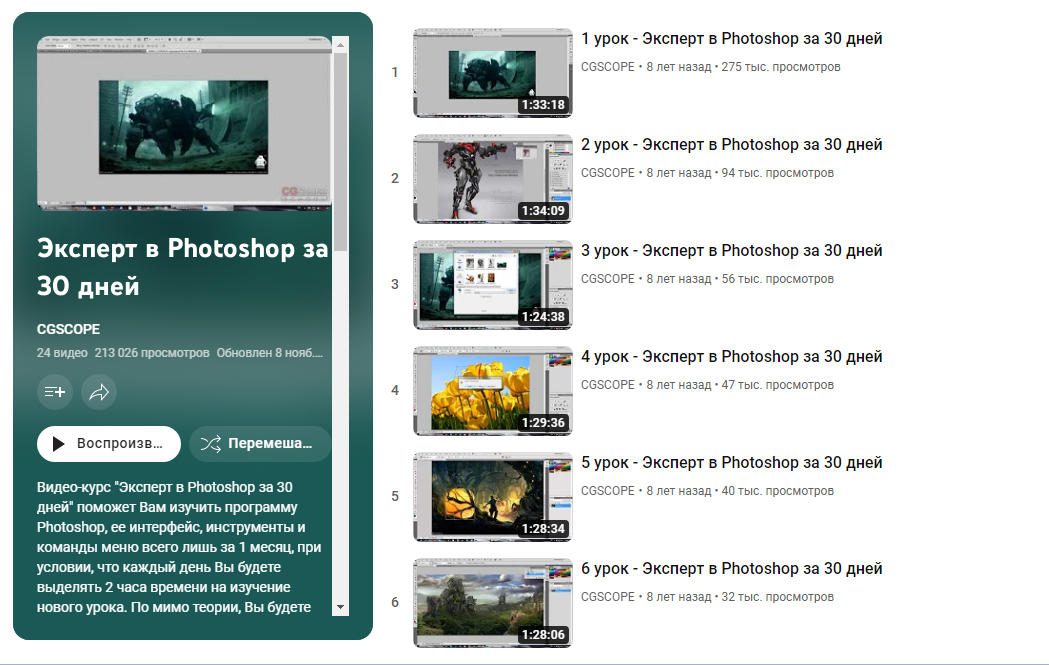Click the '24 видео' count text
Image resolution: width=1049 pixels, height=665 pixels.
62,353
